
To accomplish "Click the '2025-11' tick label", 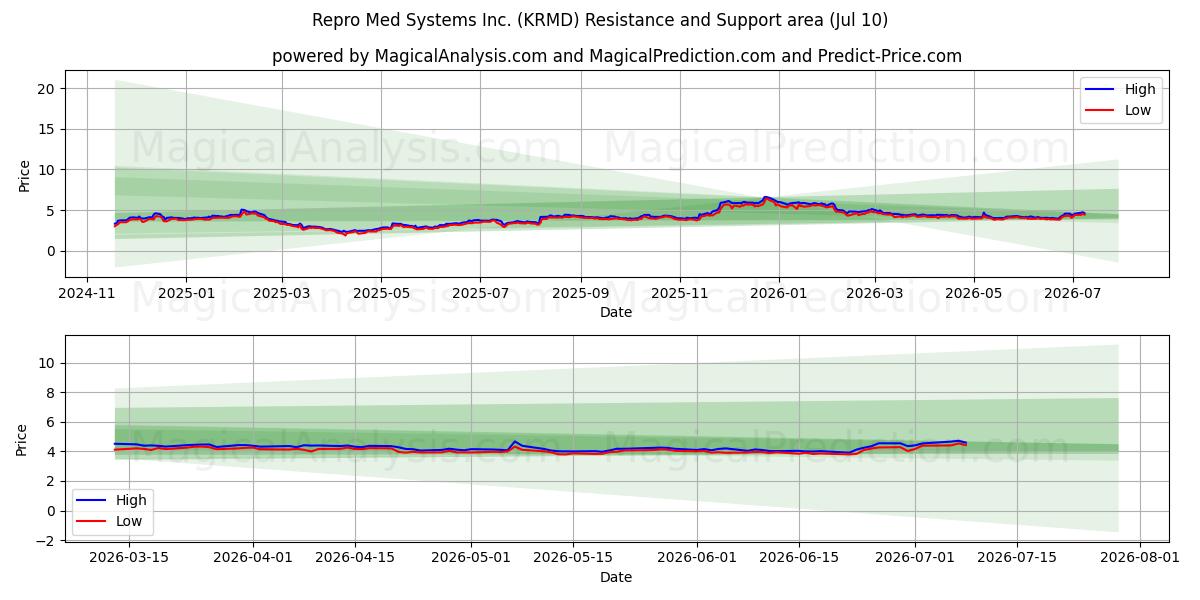I will 680,293.
